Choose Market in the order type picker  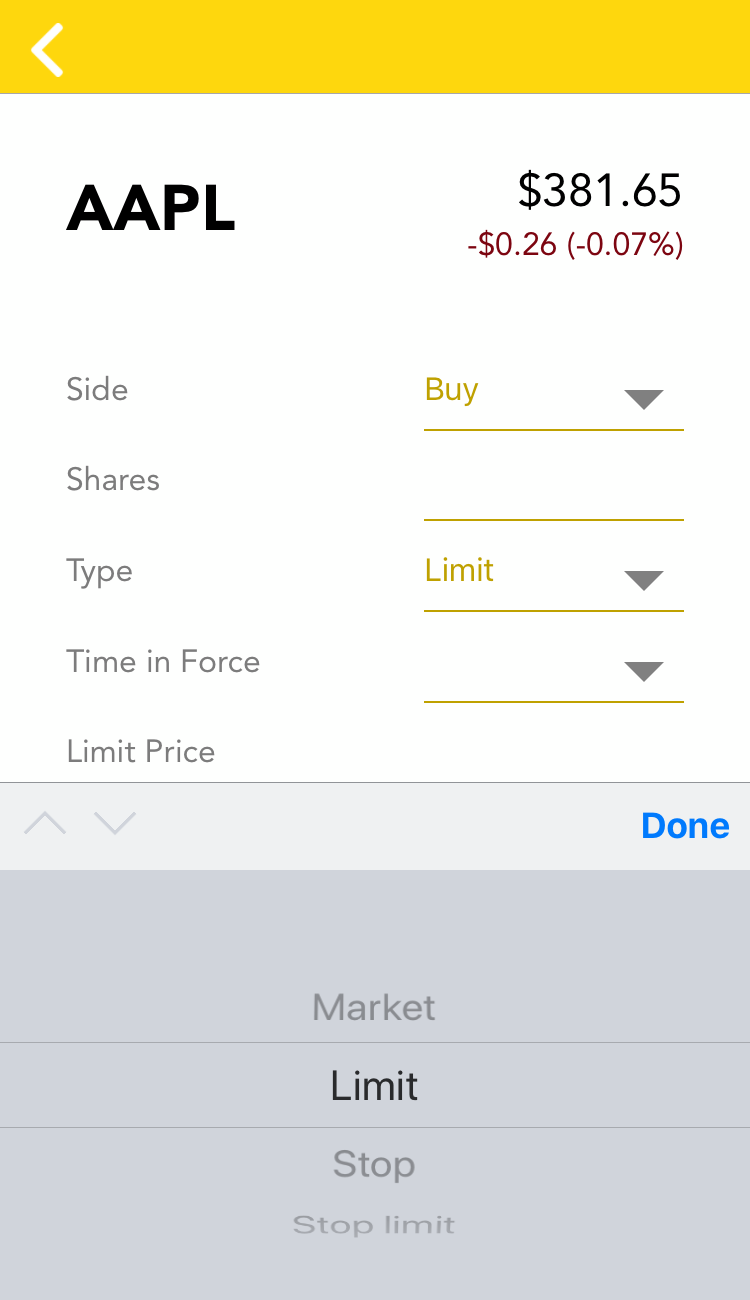tap(374, 1007)
